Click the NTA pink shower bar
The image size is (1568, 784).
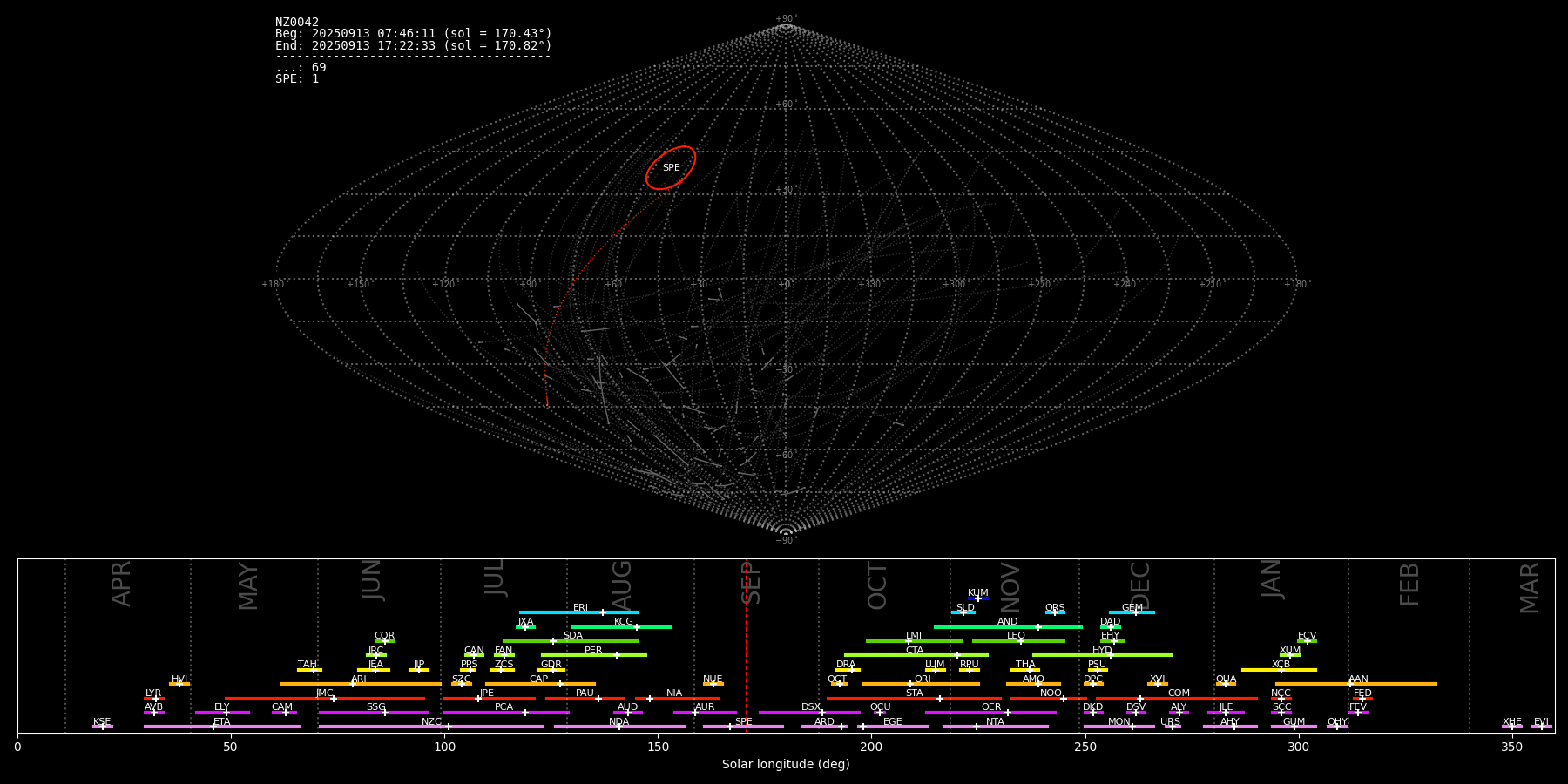995,727
